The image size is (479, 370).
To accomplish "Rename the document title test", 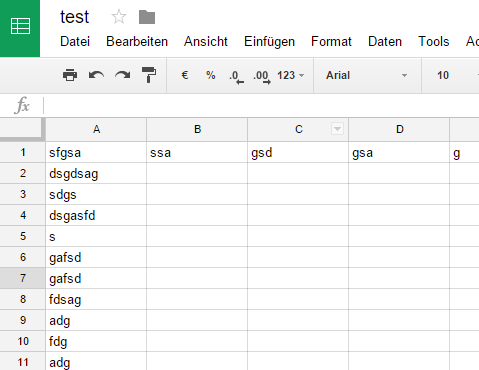I will click(75, 17).
